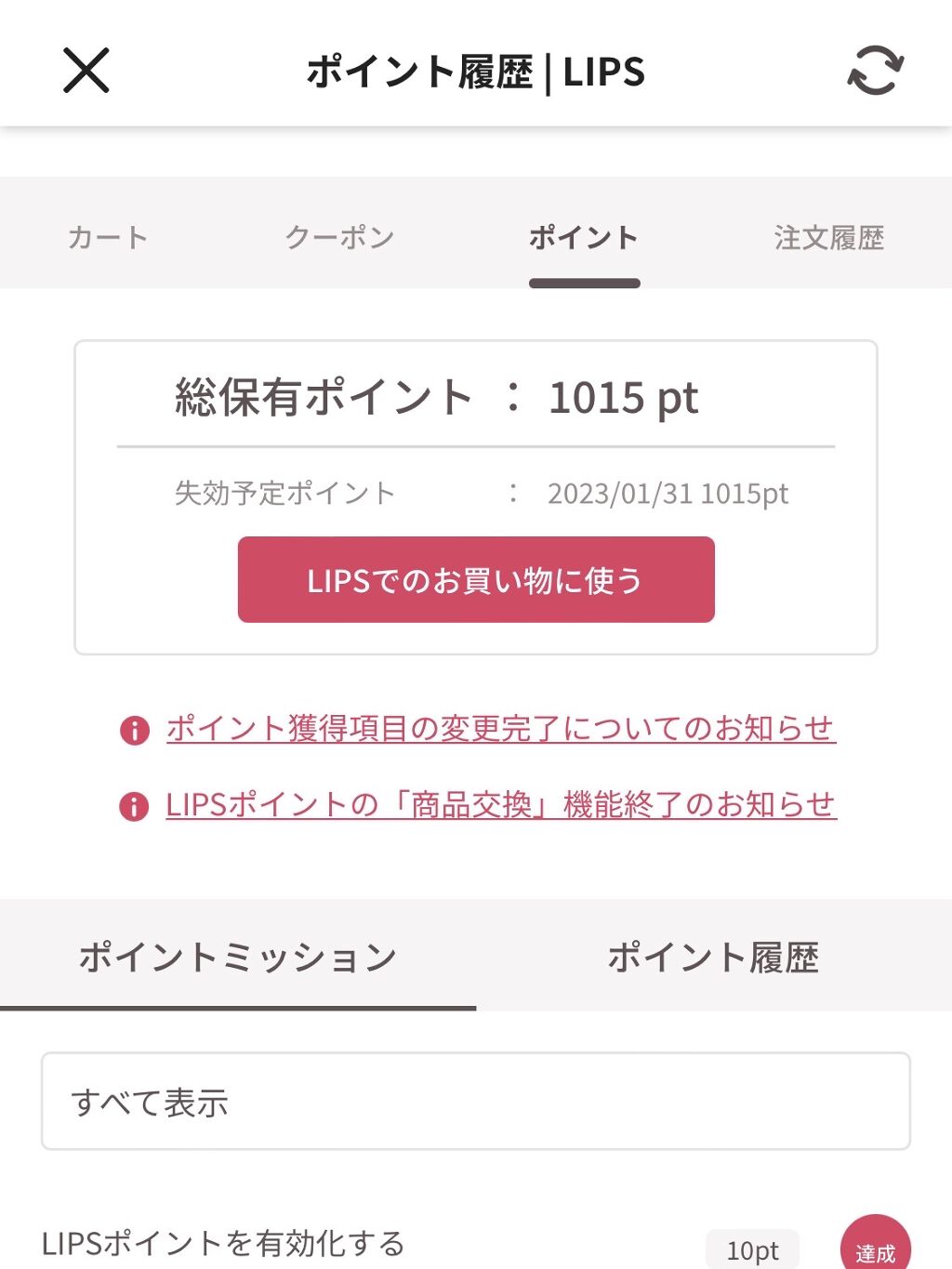Open the カート tab
The height and width of the screenshot is (1269, 952).
tap(108, 238)
